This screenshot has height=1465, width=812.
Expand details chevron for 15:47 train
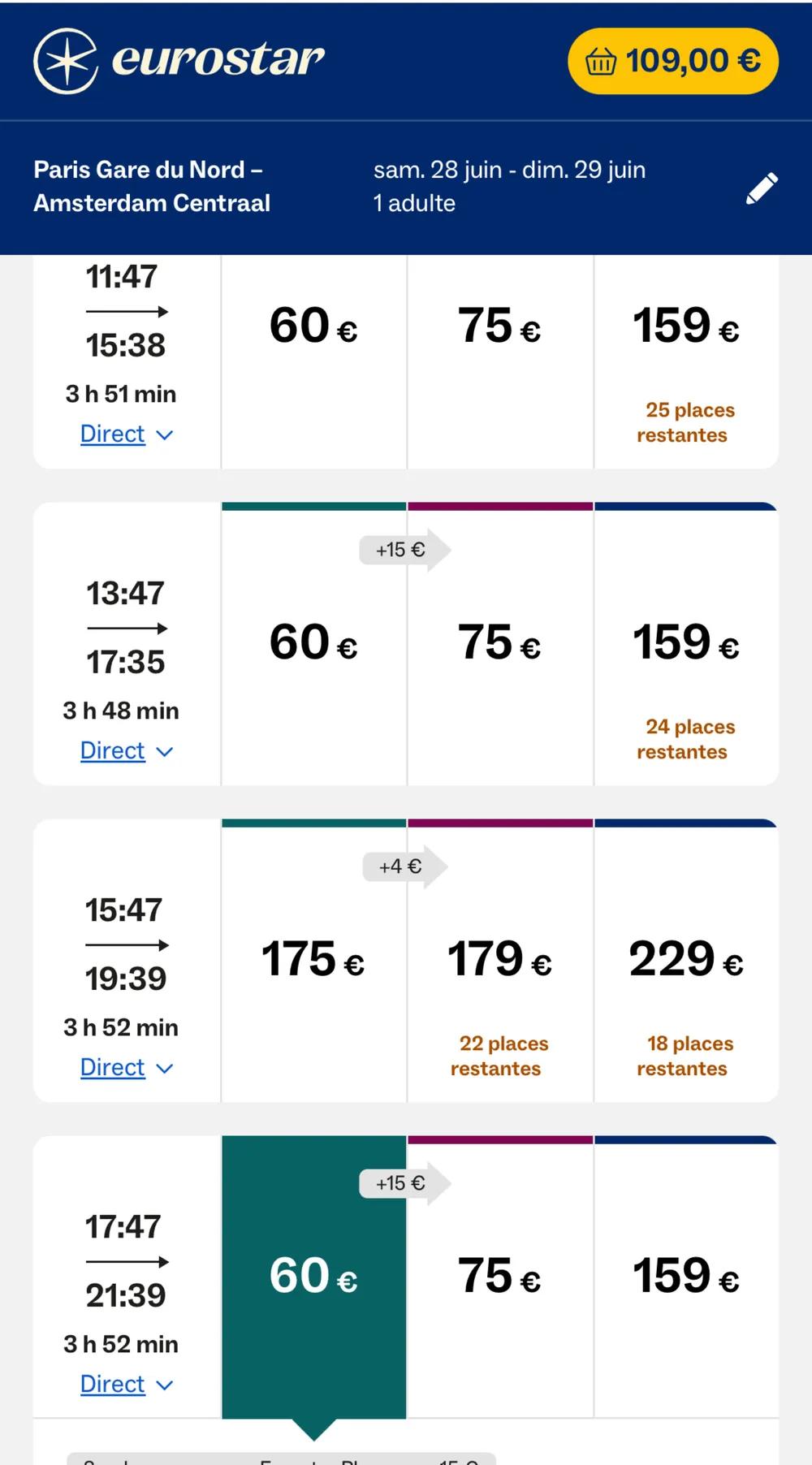pyautogui.click(x=165, y=1069)
